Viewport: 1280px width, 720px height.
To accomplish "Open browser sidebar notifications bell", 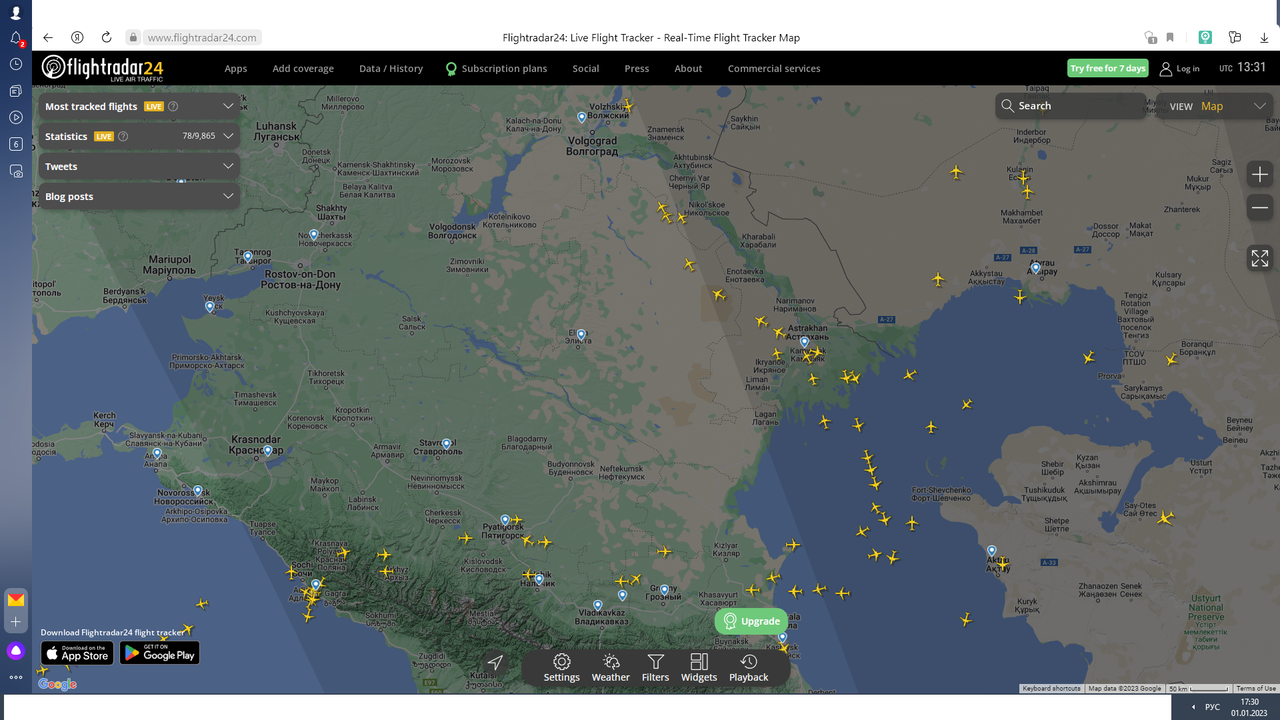I will (16, 38).
